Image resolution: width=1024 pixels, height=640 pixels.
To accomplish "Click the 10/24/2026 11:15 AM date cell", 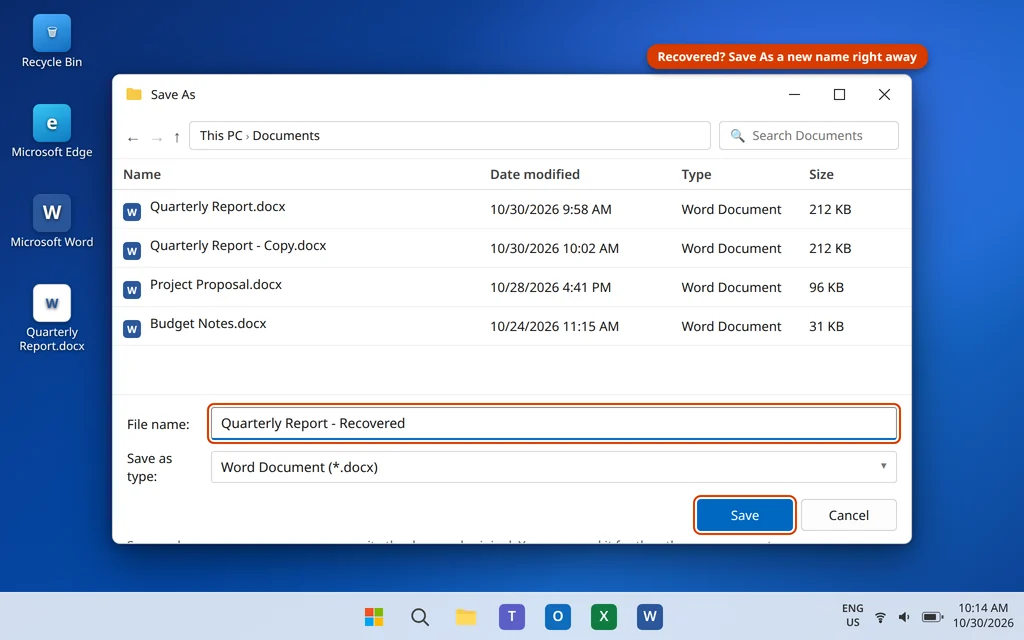I will (554, 327).
